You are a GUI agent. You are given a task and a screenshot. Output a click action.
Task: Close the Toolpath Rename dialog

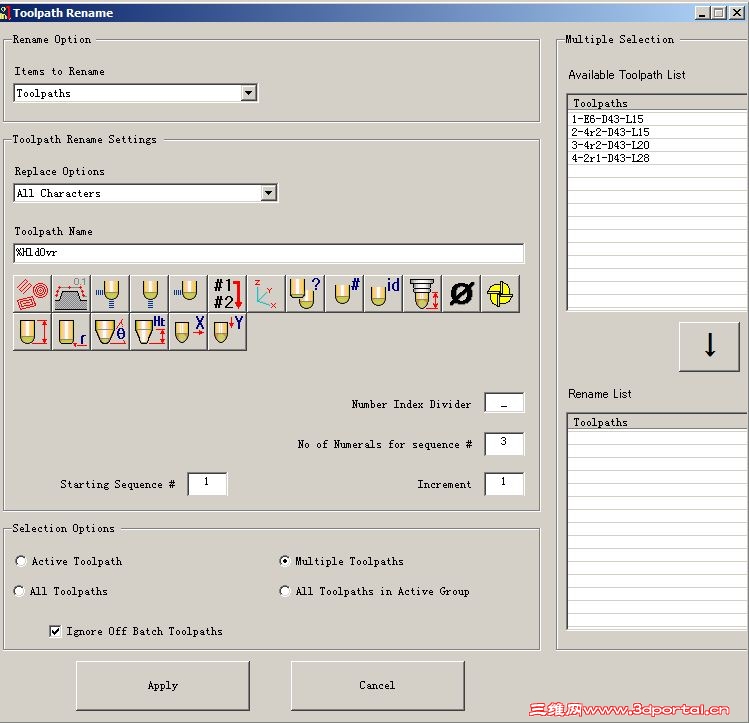click(x=737, y=13)
